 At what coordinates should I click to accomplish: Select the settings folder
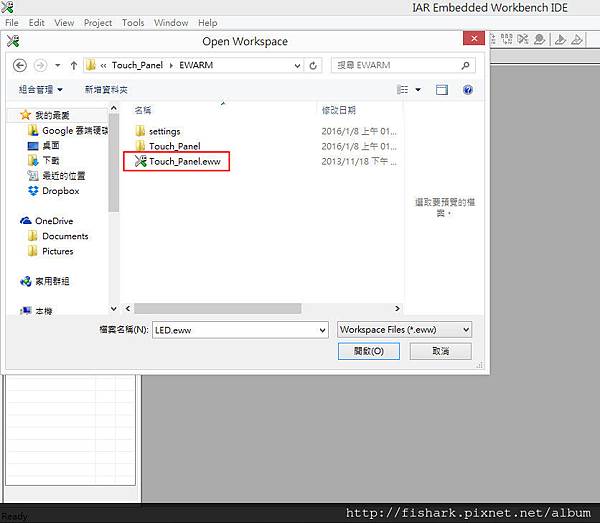(x=158, y=131)
